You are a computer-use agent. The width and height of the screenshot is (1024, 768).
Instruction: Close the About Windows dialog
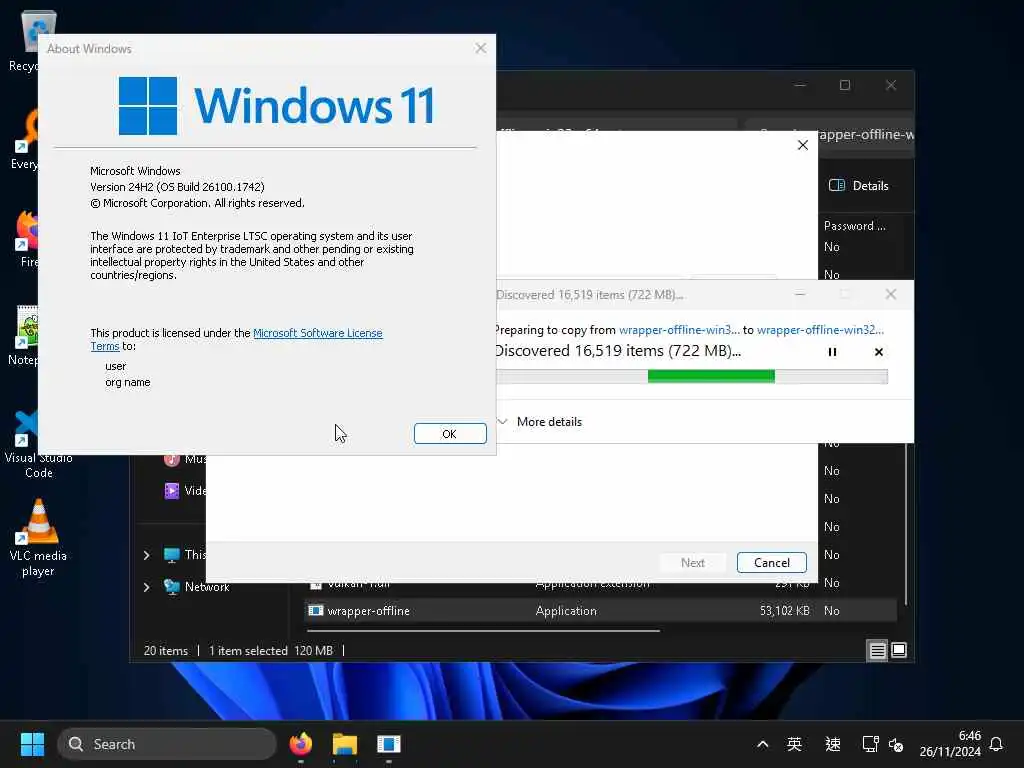(x=481, y=48)
